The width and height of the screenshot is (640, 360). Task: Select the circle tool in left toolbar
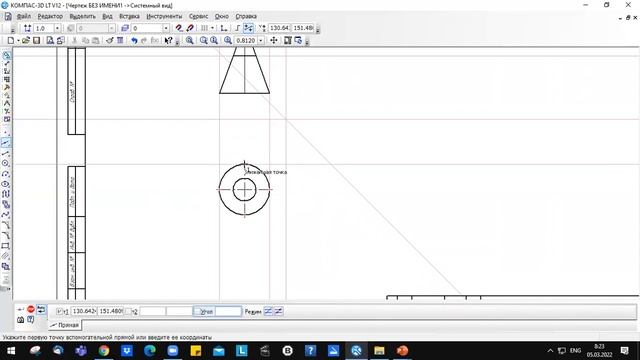pos(6,163)
